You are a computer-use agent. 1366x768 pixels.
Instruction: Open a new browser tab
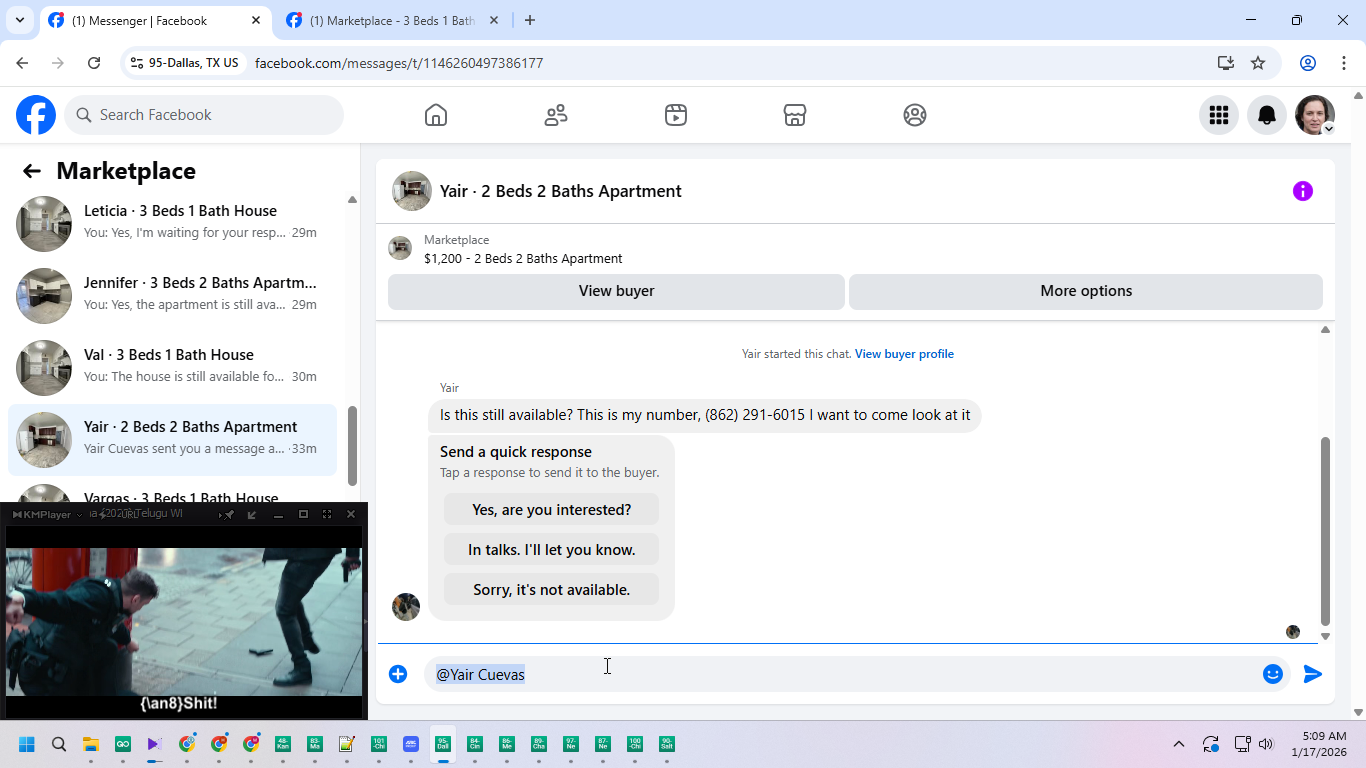point(530,20)
